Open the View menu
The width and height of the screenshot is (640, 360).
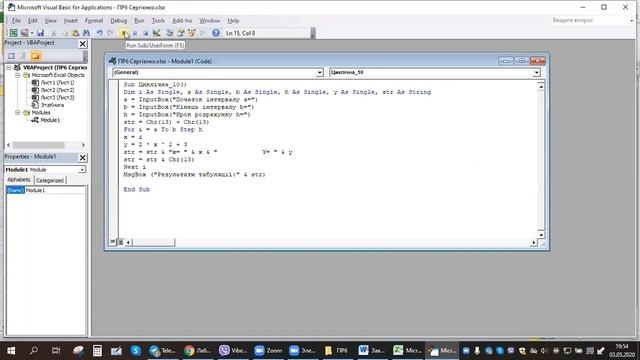point(51,20)
